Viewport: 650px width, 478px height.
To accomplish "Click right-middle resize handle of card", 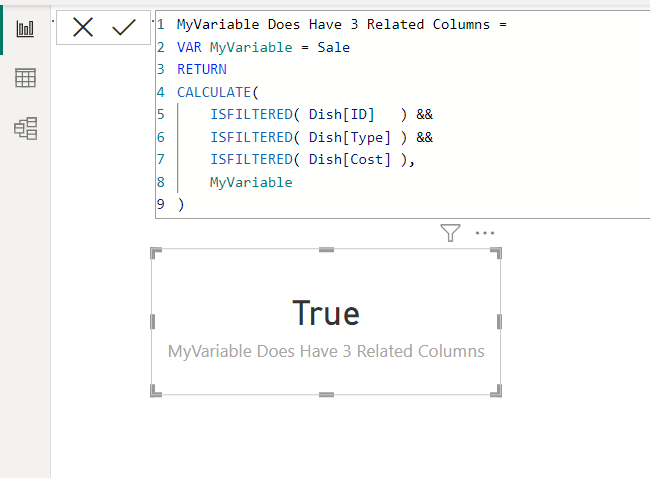I will [x=498, y=322].
